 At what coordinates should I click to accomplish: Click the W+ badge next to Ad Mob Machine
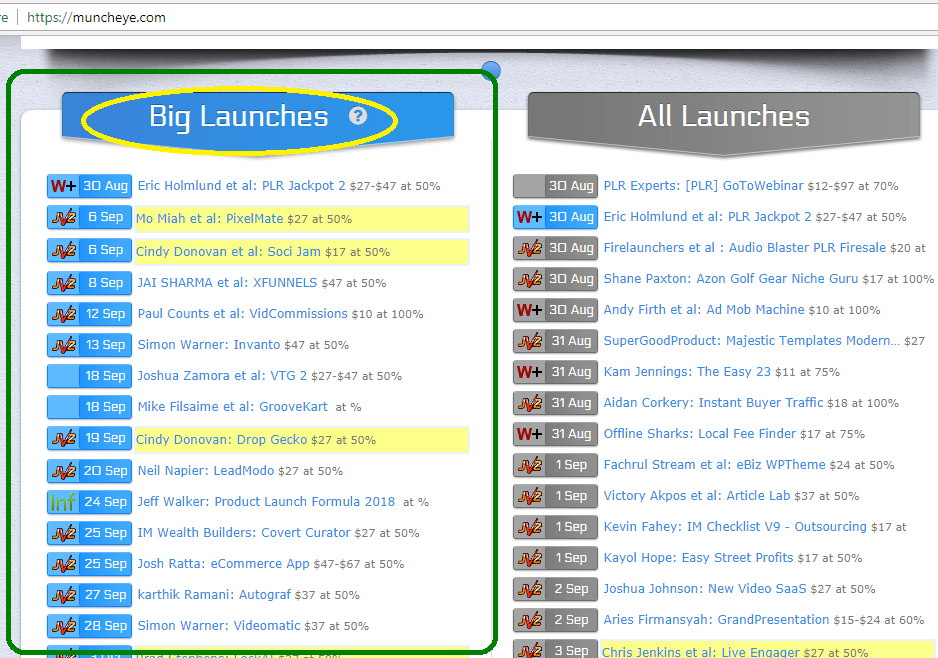(x=529, y=310)
